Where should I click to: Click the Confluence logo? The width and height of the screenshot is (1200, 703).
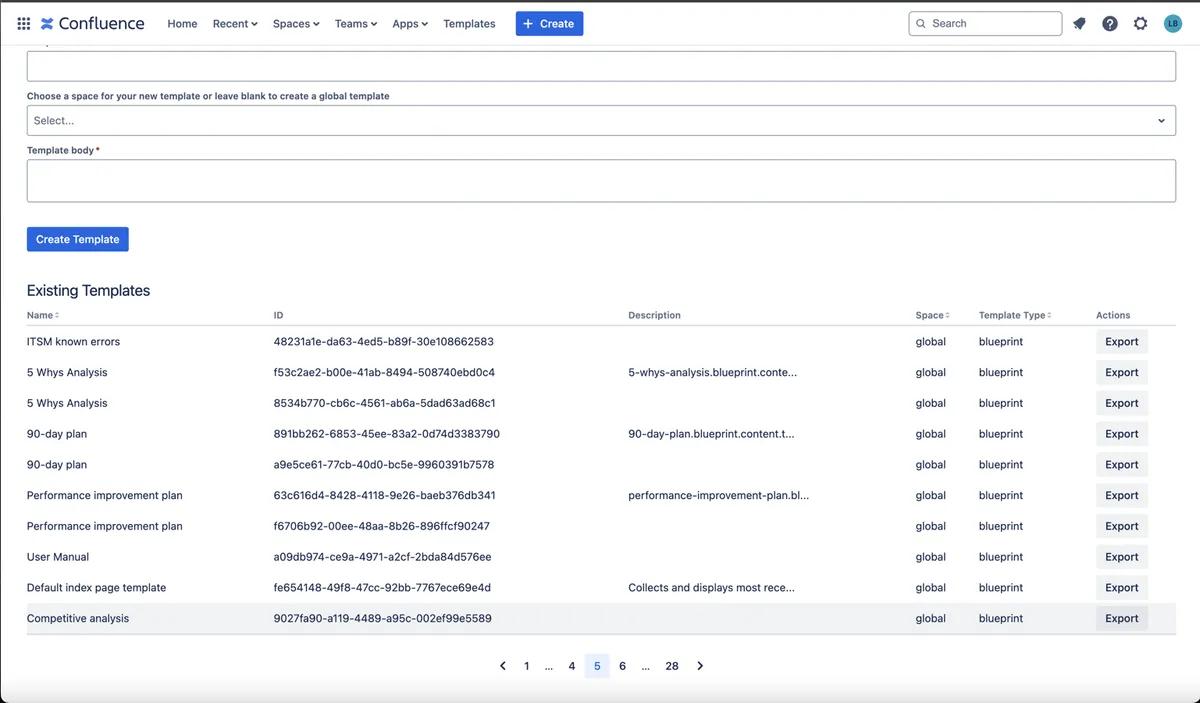(x=92, y=23)
